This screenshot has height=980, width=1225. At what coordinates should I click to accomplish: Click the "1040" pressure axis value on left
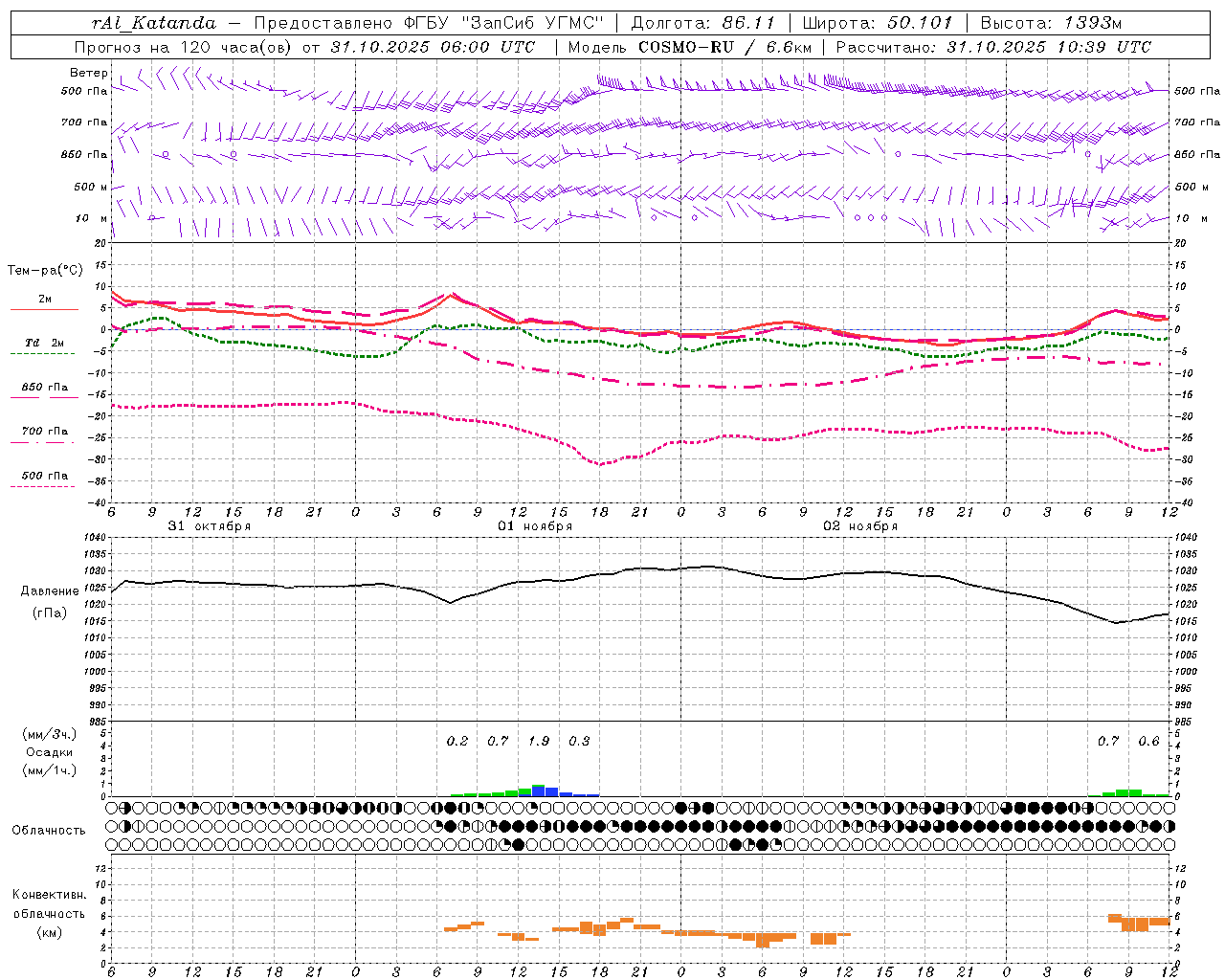93,538
